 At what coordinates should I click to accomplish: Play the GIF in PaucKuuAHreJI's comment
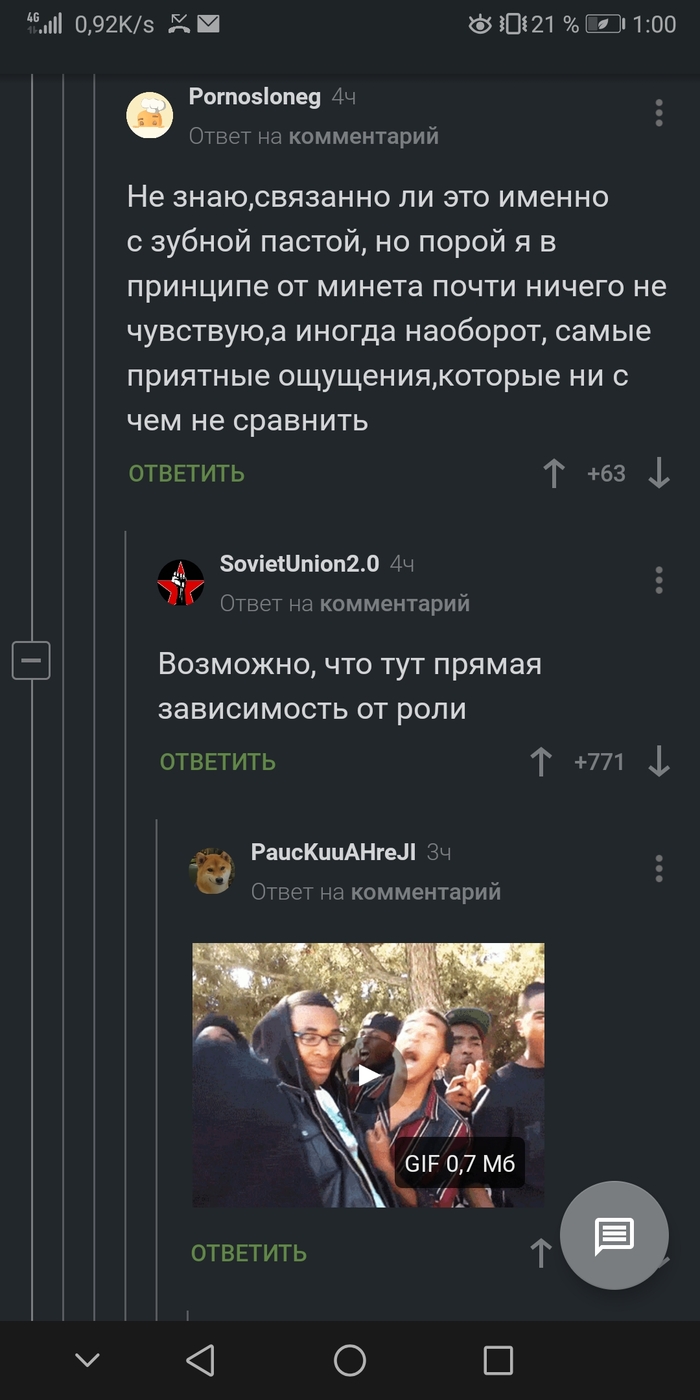pos(369,1075)
